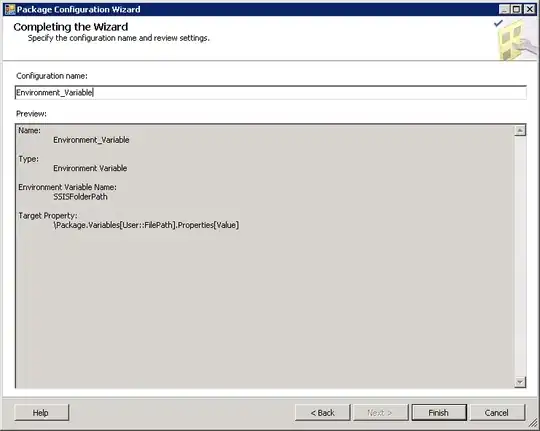540x431 pixels.
Task: Click the 'Completing the Wizard' heading
Action: [x=71, y=27]
